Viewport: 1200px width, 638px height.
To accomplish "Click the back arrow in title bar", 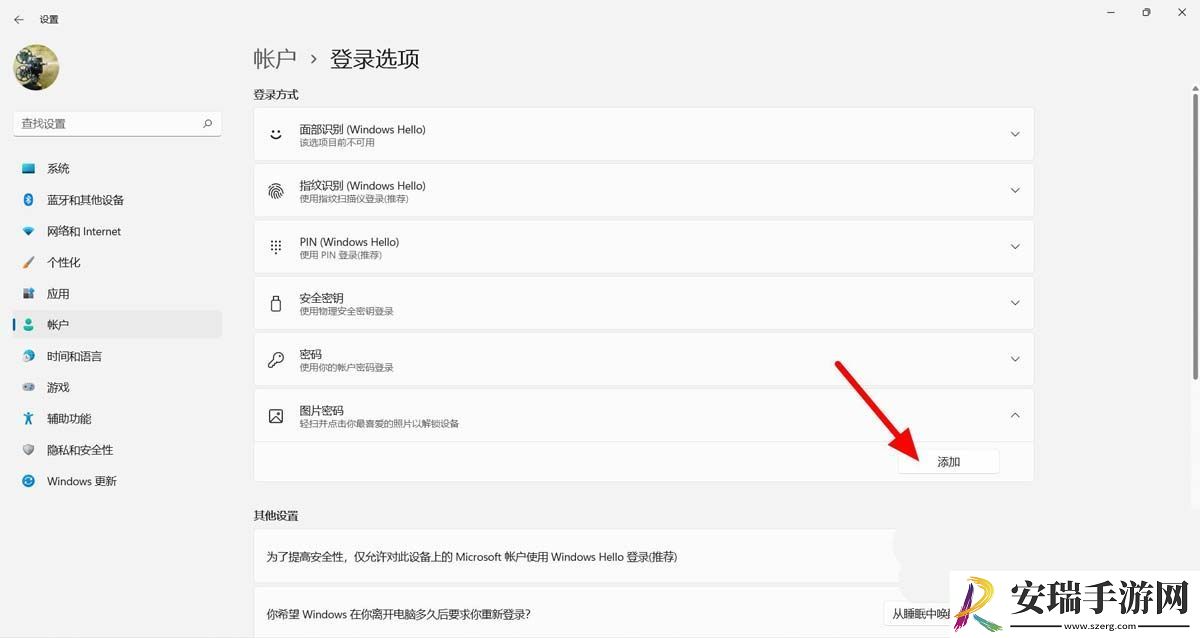I will (18, 19).
